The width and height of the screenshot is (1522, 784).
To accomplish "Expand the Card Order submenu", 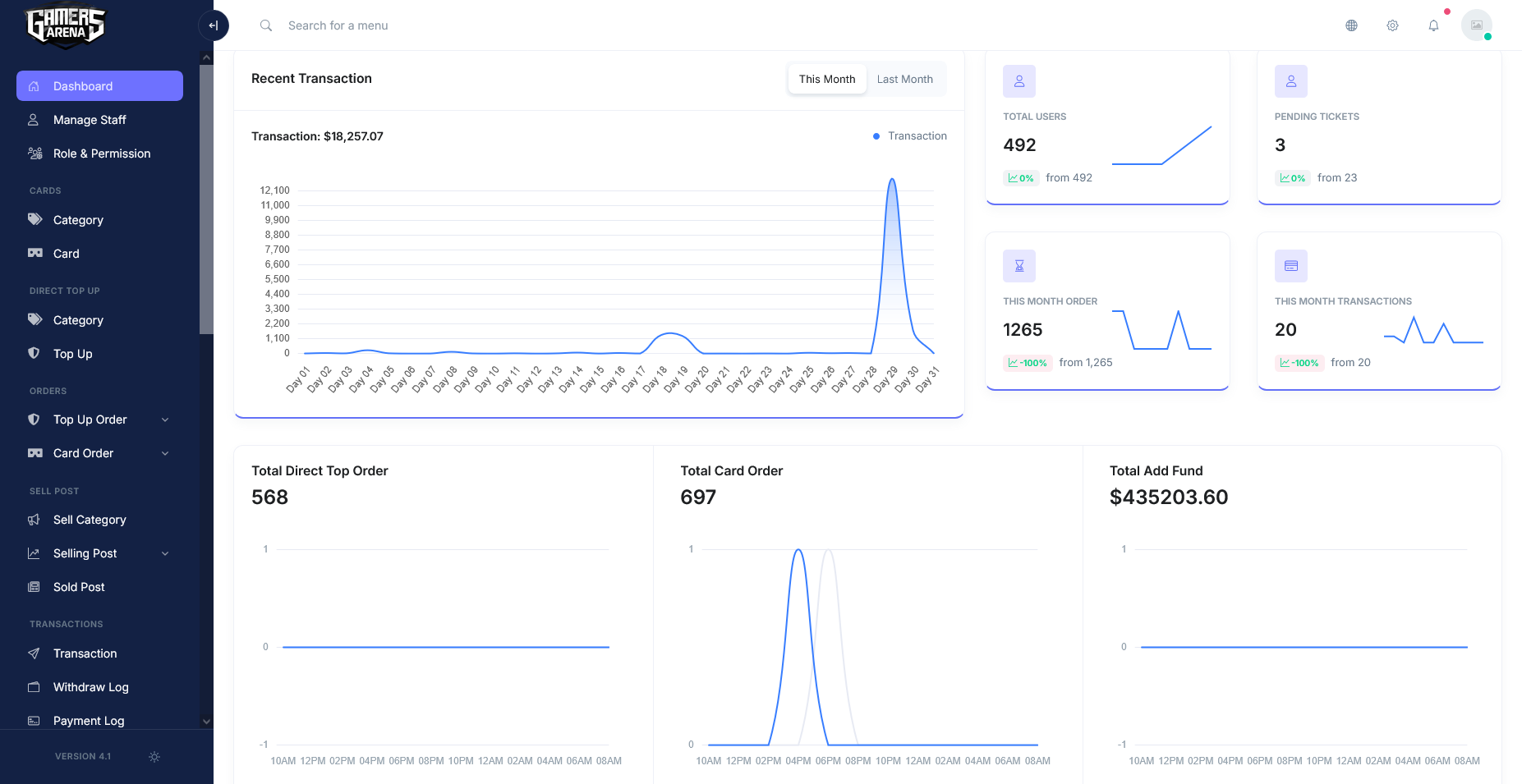I will [165, 453].
